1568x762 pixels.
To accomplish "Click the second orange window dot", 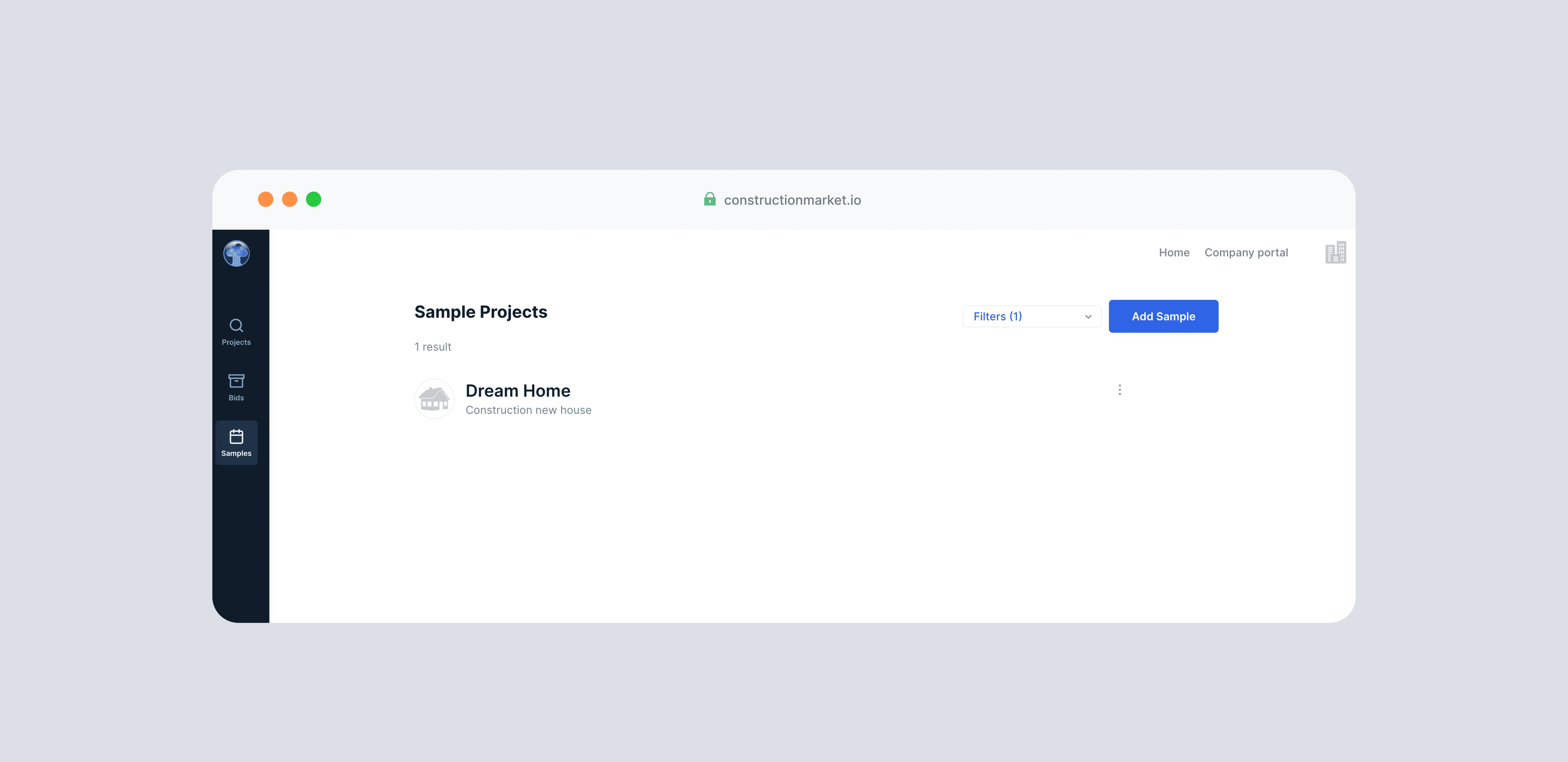I will click(290, 199).
